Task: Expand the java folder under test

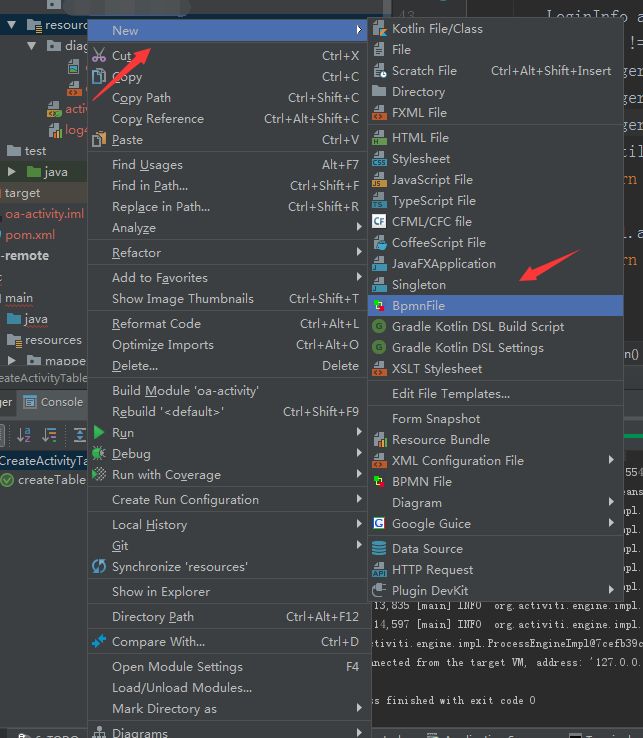Action: tap(12, 172)
